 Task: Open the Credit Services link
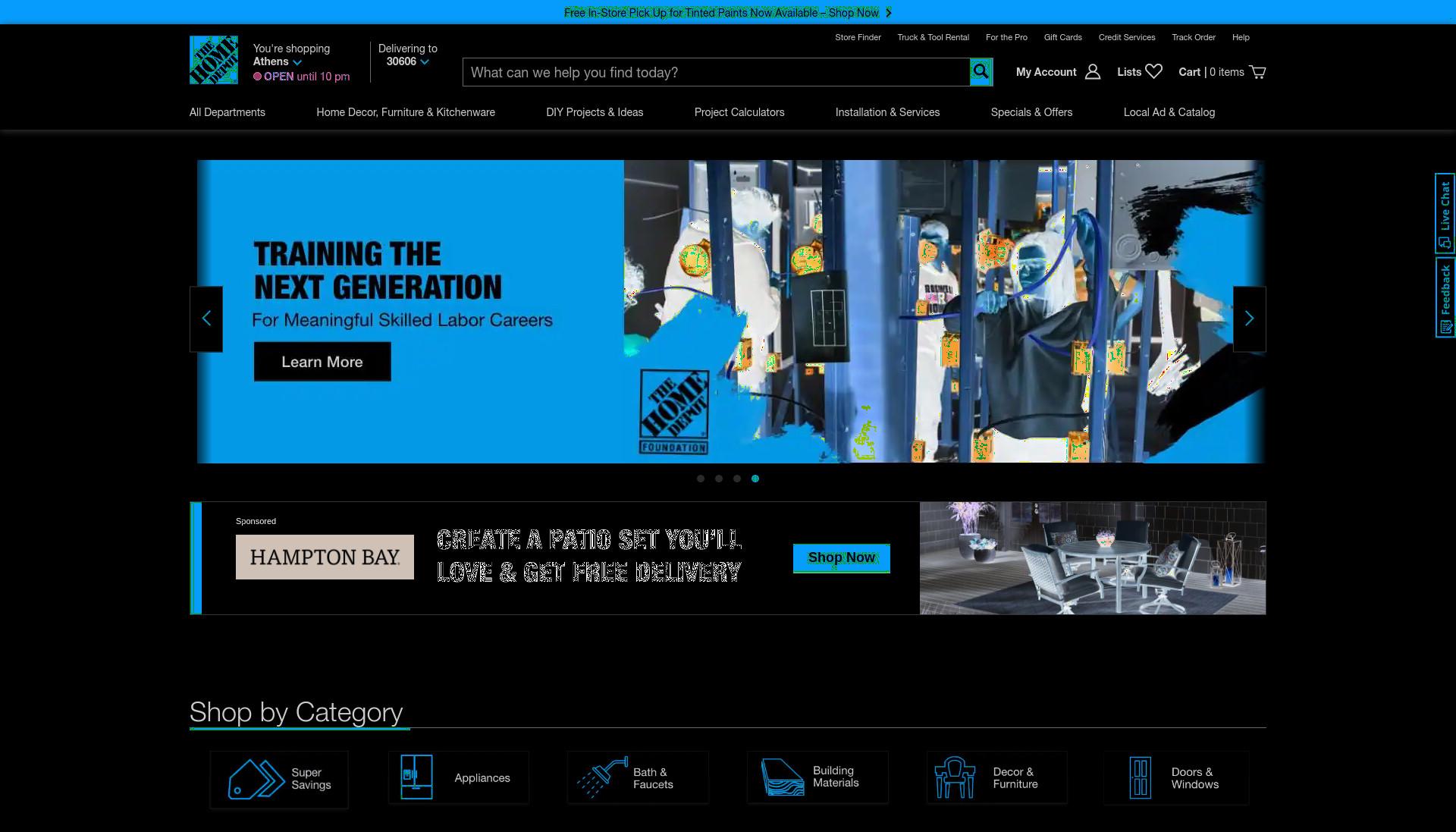pyautogui.click(x=1127, y=37)
